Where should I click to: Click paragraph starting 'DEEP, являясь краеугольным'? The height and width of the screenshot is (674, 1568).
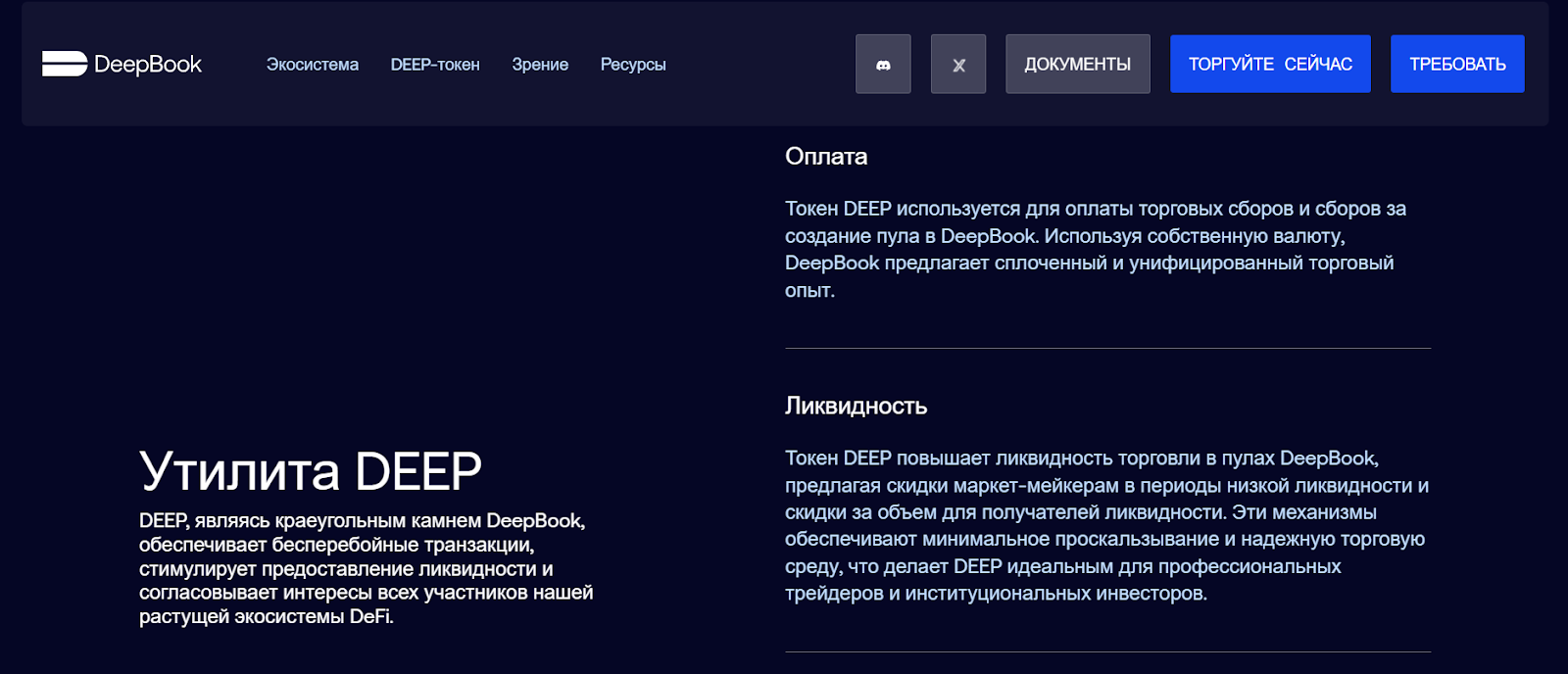367,568
